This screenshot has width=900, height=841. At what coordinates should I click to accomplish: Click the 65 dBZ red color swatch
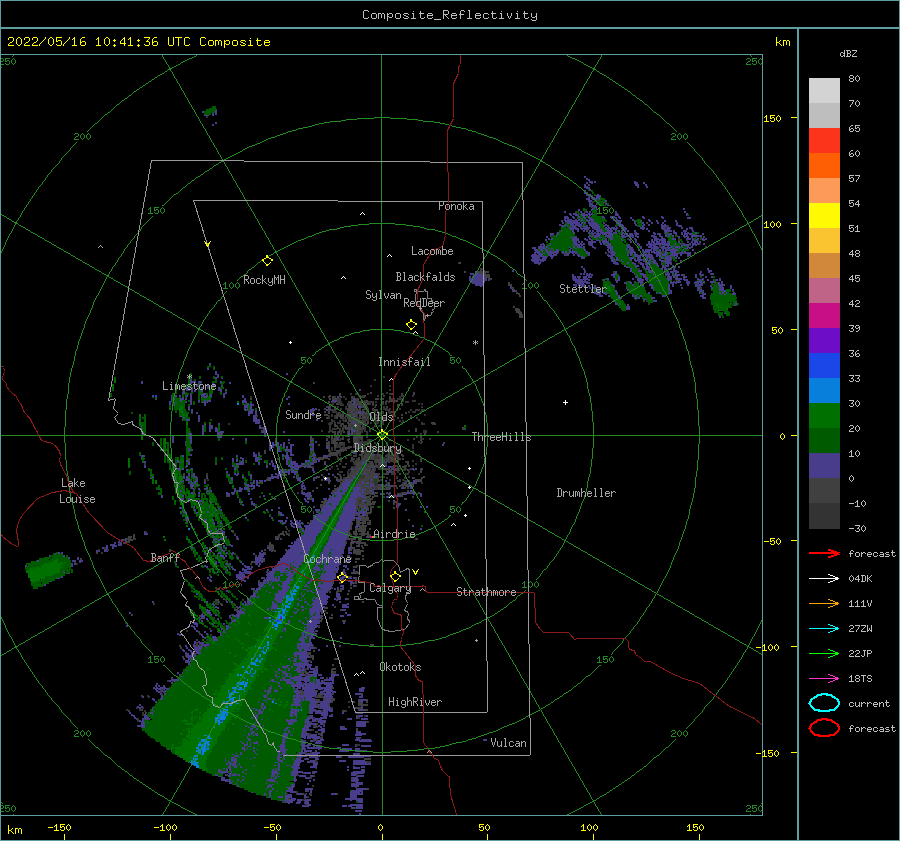pos(824,140)
